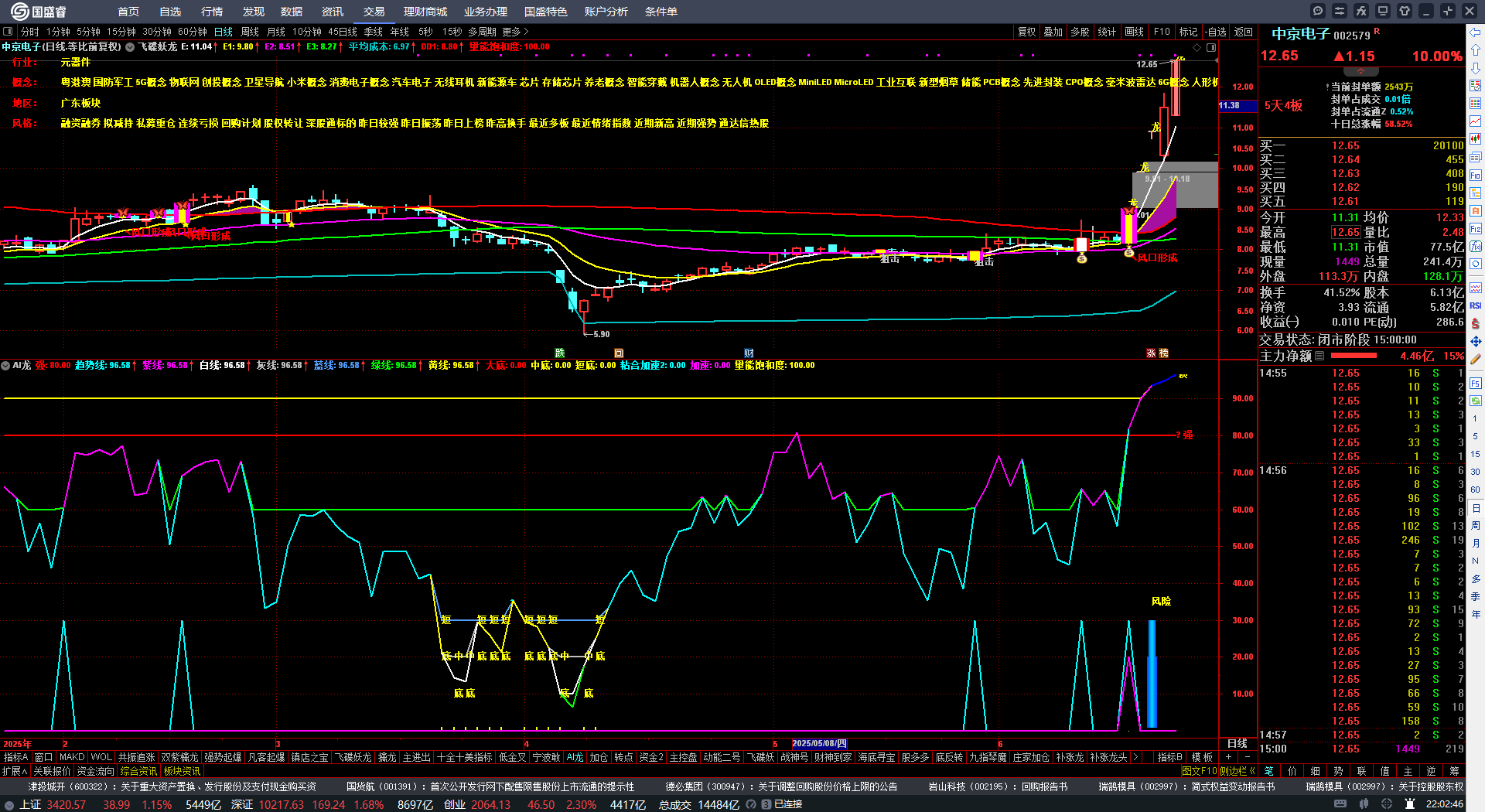Open the 交易 menu
Screen dimensions: 1485x812
pos(374,12)
